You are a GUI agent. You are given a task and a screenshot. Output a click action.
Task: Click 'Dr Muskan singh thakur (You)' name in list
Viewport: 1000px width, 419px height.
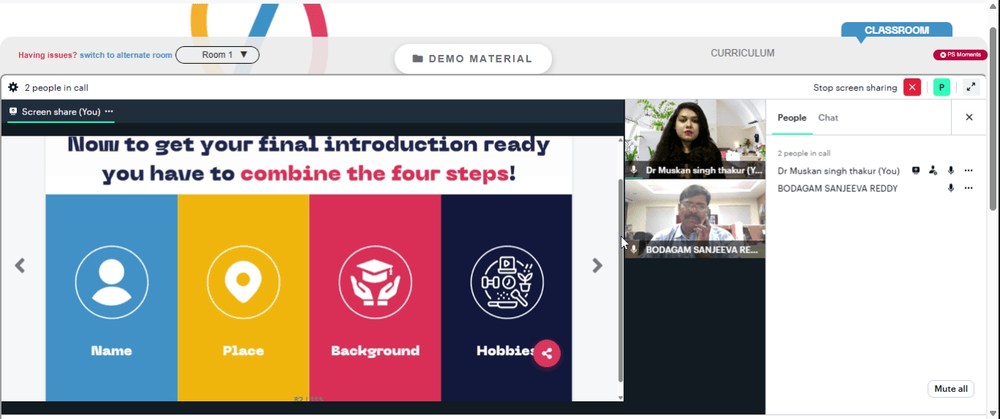(838, 170)
